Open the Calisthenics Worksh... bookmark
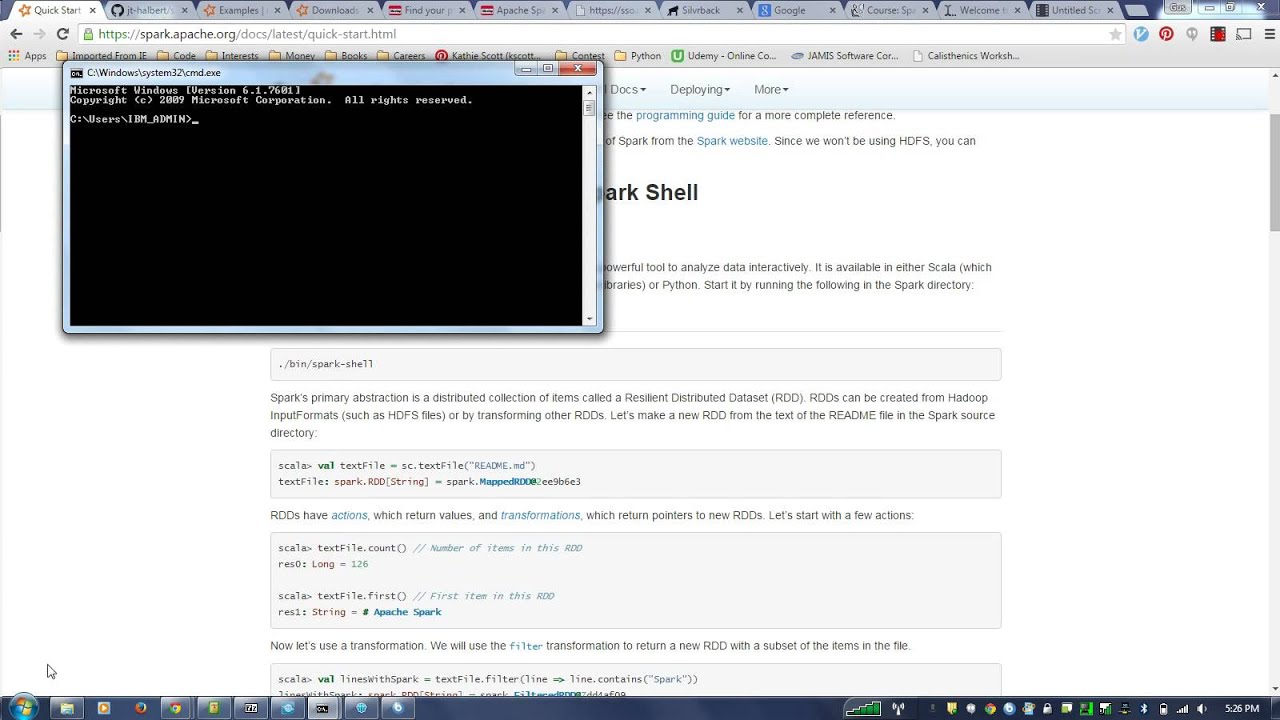The height and width of the screenshot is (720, 1280). pyautogui.click(x=966, y=56)
